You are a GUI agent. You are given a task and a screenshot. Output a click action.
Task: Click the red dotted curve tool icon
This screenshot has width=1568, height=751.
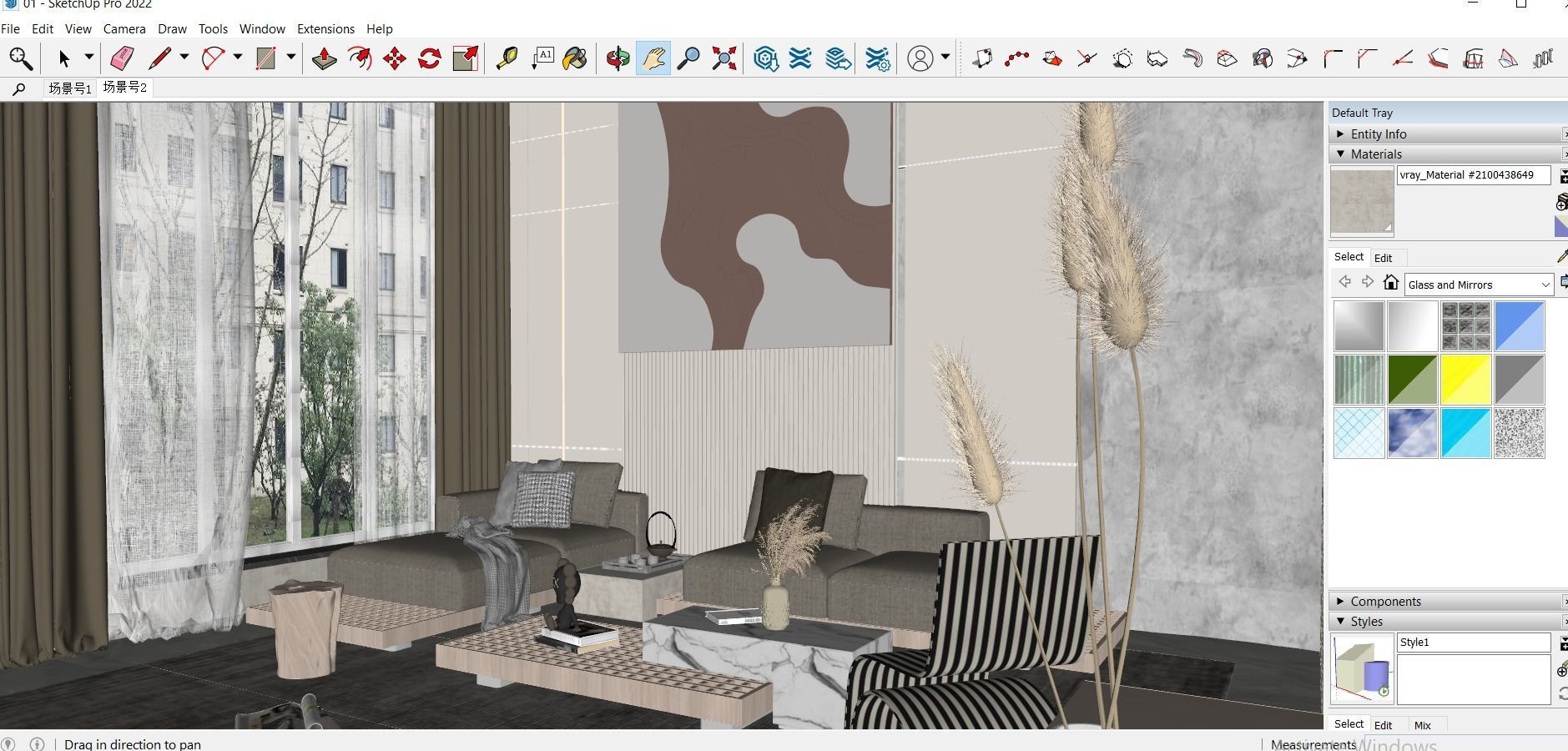coord(1016,58)
